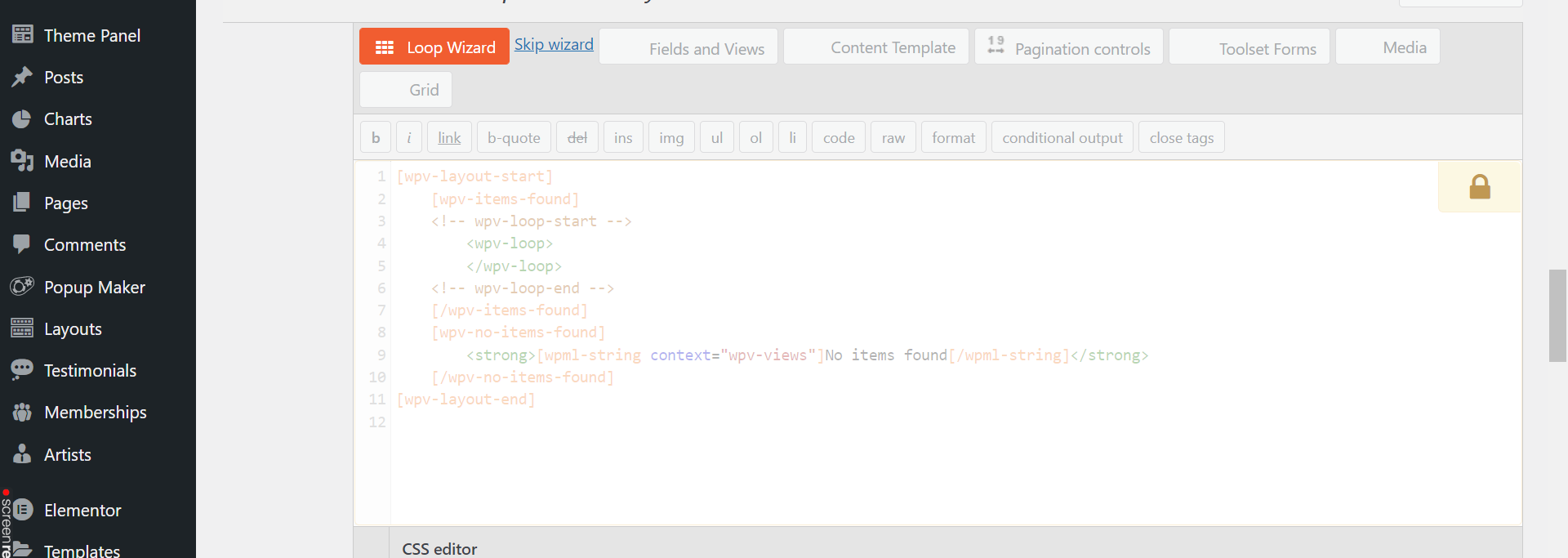Insert a code tag
Screen dimensions: 1568x558
(839, 137)
